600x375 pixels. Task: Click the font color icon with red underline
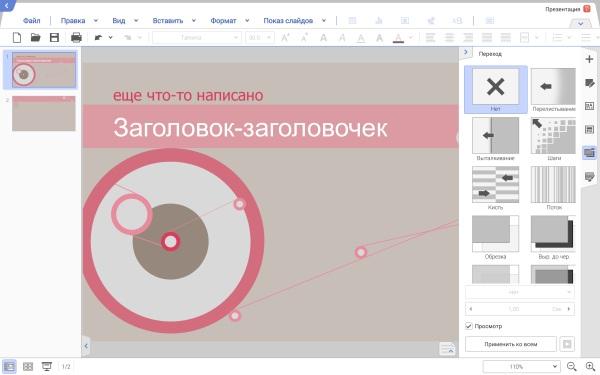[398, 38]
